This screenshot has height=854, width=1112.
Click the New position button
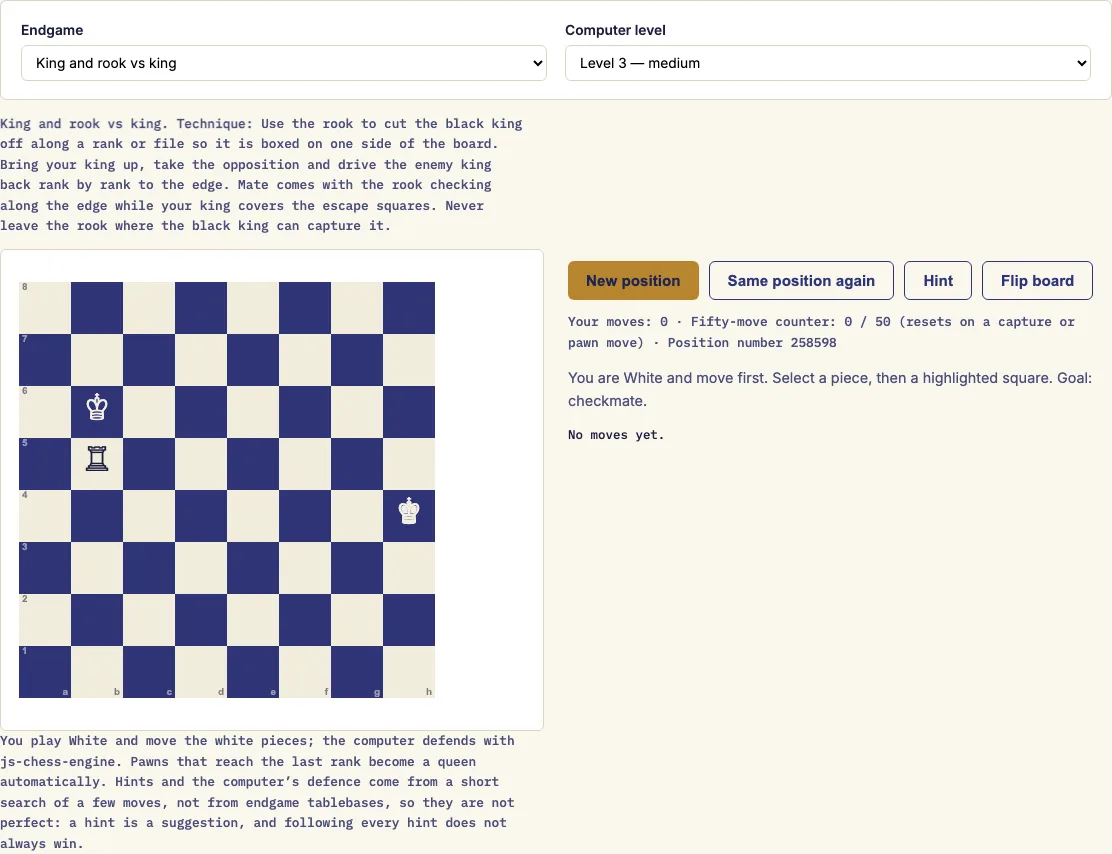pyautogui.click(x=633, y=281)
